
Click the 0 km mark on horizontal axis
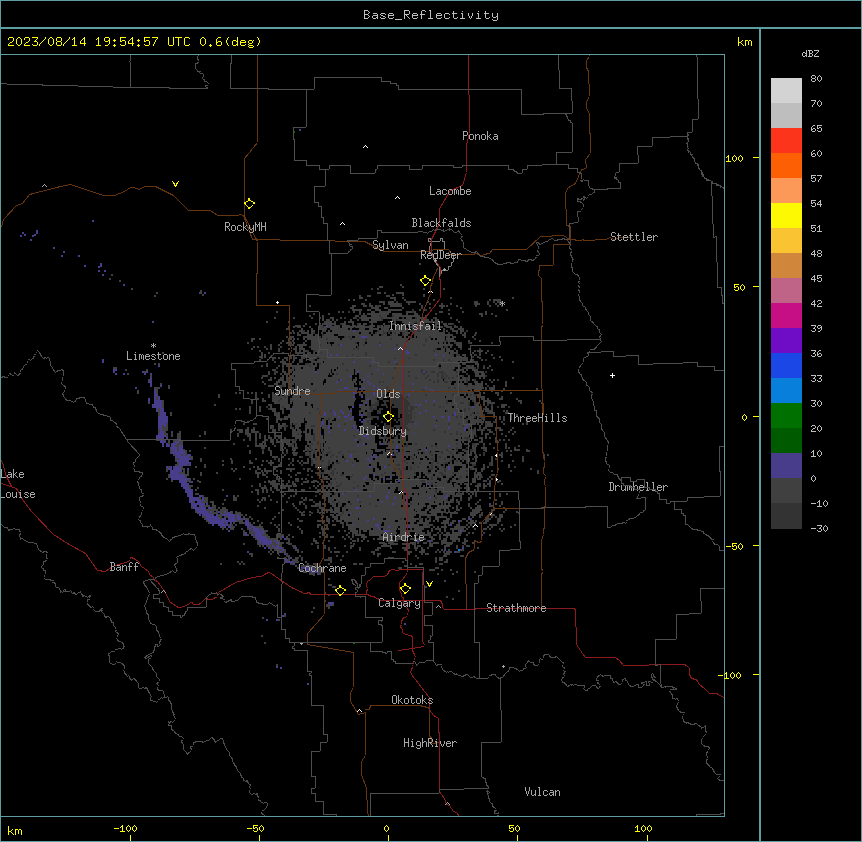[386, 828]
